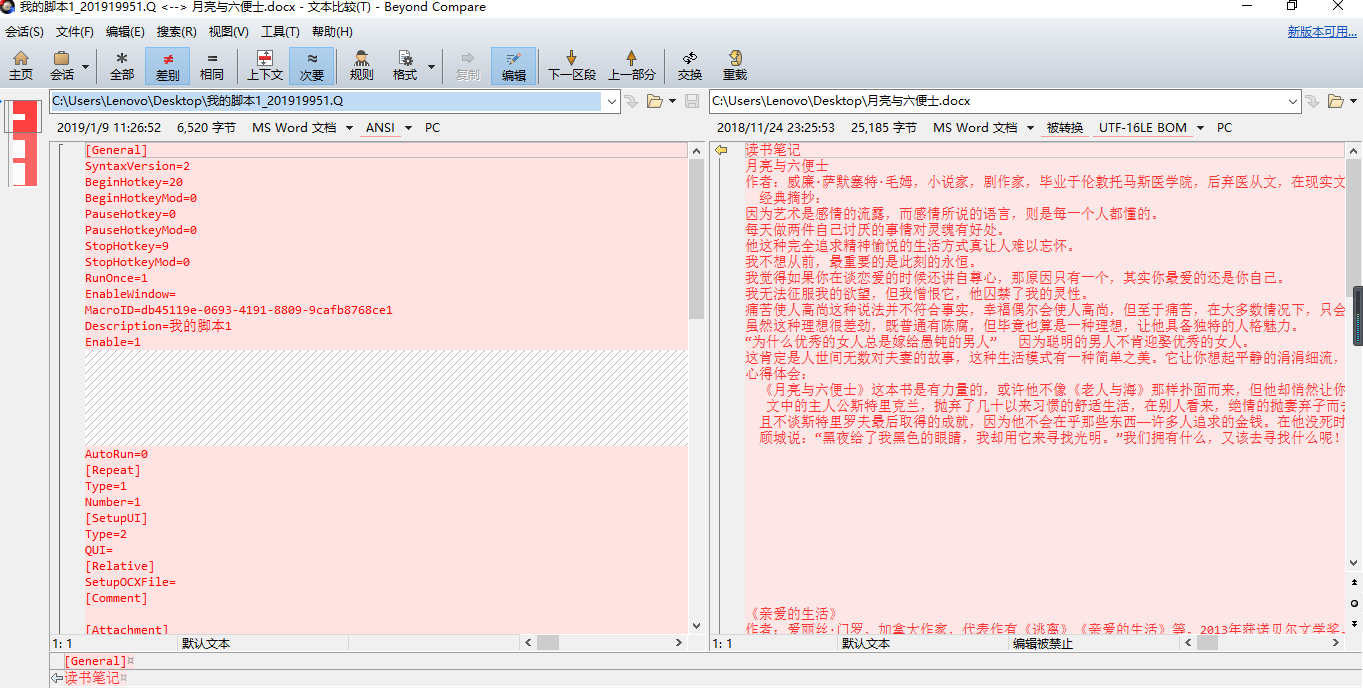Show only matching lines with 相同

tap(212, 65)
